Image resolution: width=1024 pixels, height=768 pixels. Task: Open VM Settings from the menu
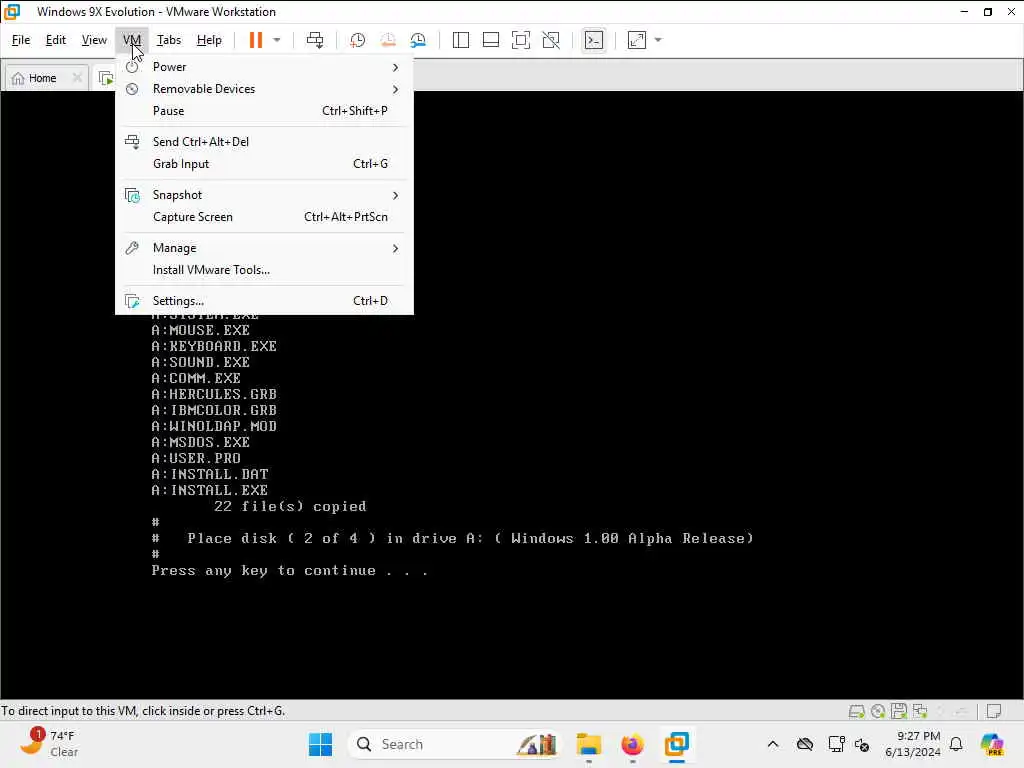(x=264, y=301)
